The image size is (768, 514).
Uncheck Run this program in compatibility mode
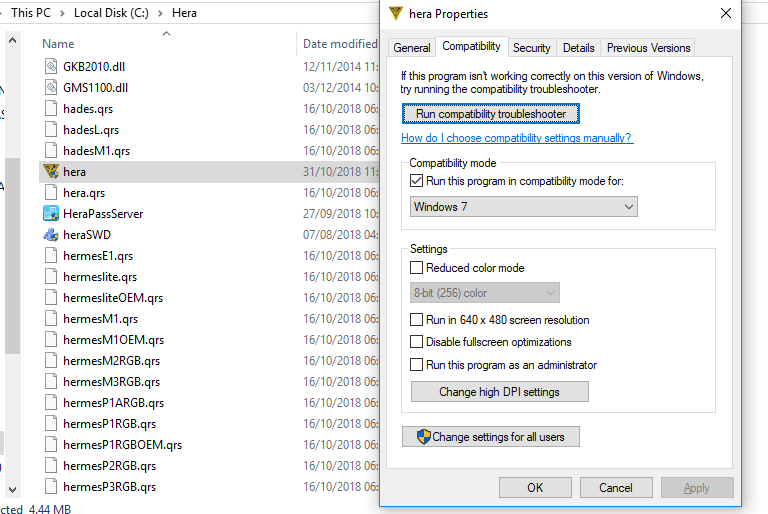click(417, 181)
